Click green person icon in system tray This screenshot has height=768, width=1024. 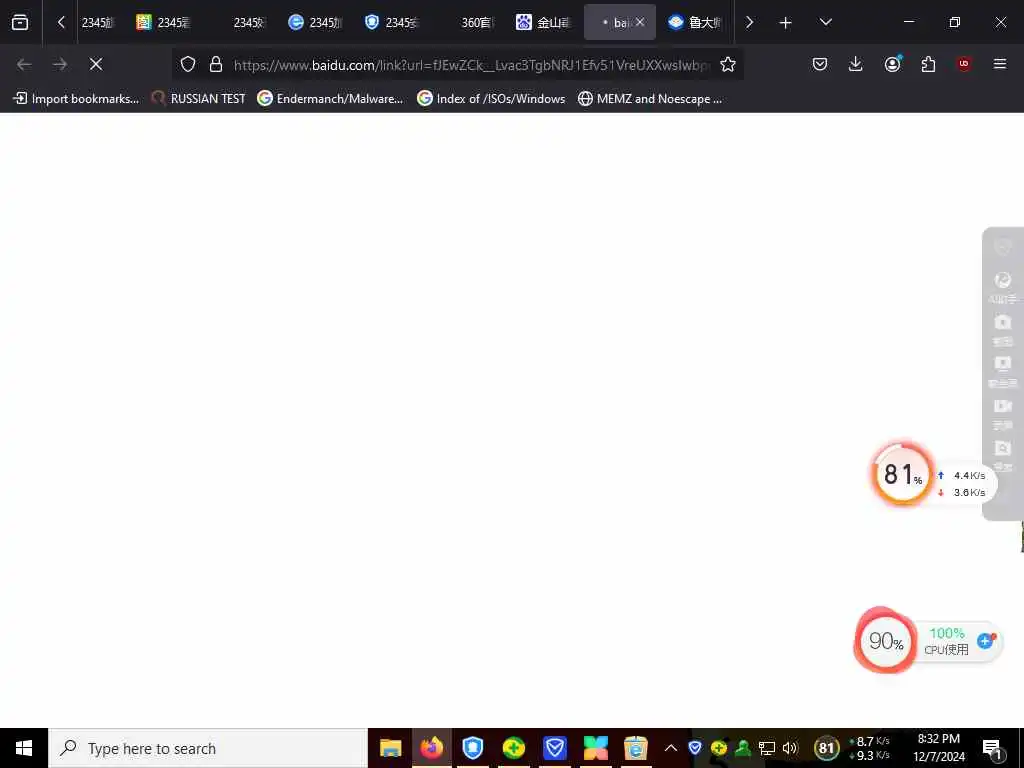[x=743, y=748]
